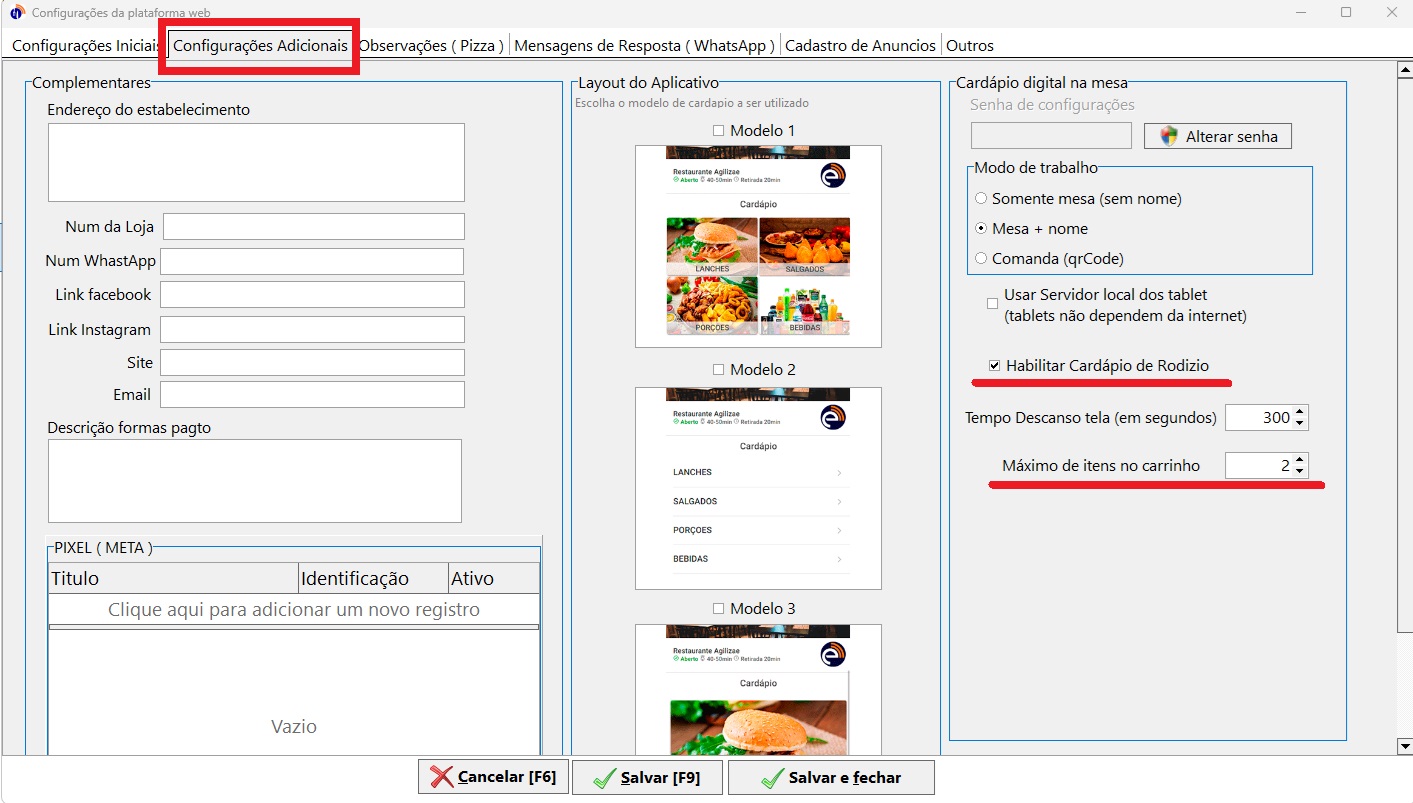The image size is (1413, 803).
Task: Choose Comanda (qrCode) work mode
Action: coord(981,259)
